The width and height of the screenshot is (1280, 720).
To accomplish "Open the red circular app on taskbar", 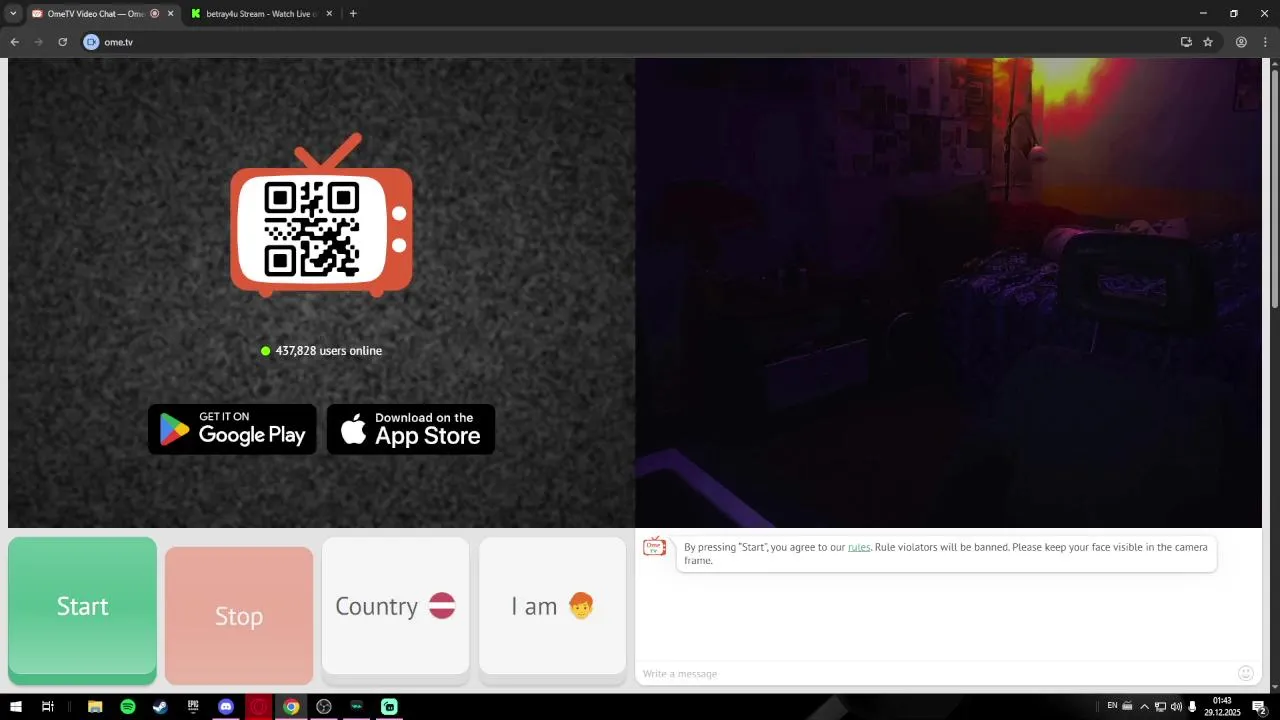I will pos(258,707).
